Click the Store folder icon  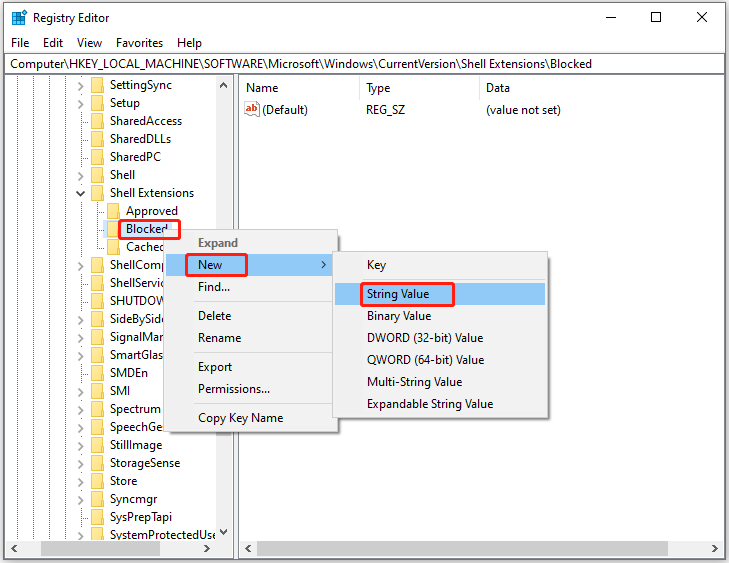[98, 481]
